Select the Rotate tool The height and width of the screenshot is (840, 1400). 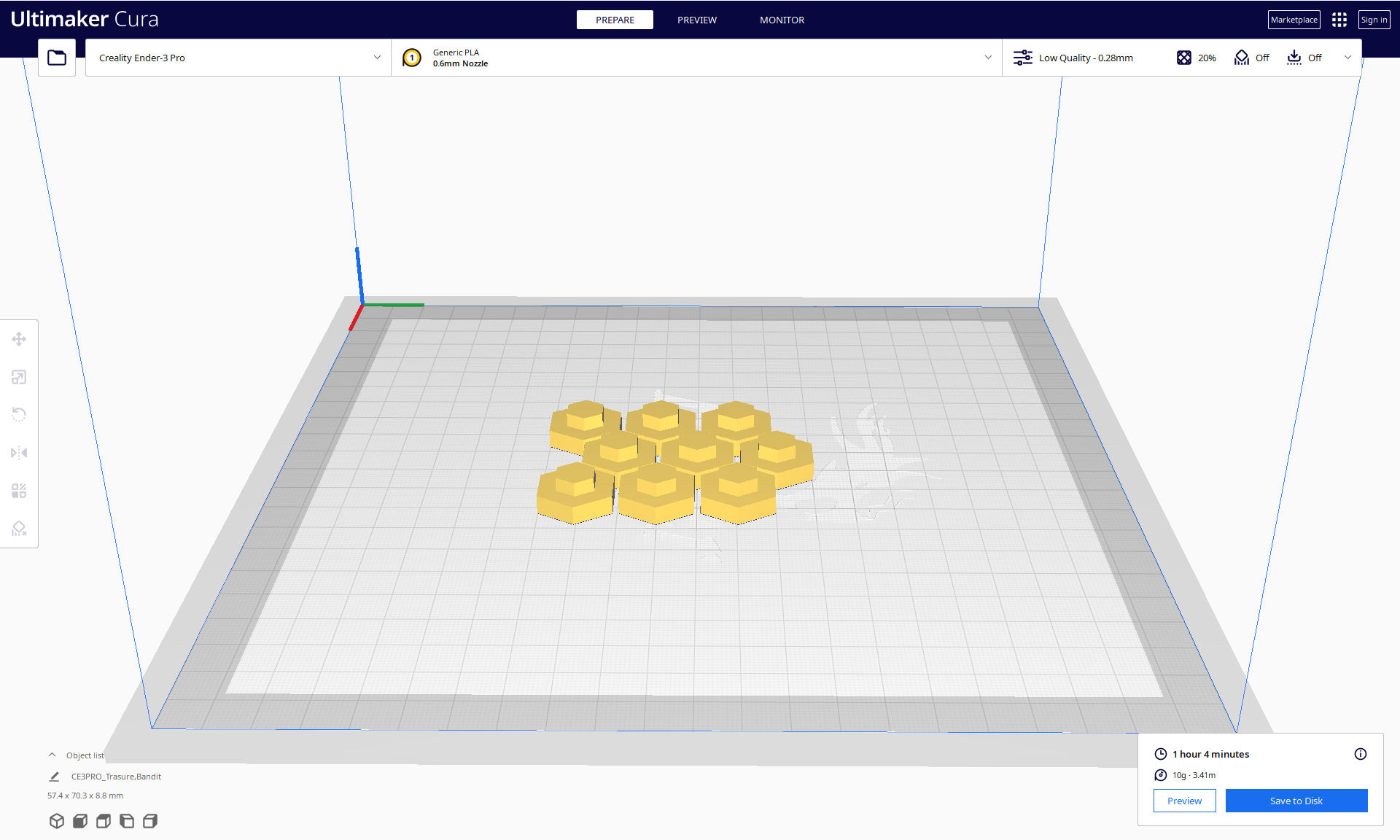point(19,415)
